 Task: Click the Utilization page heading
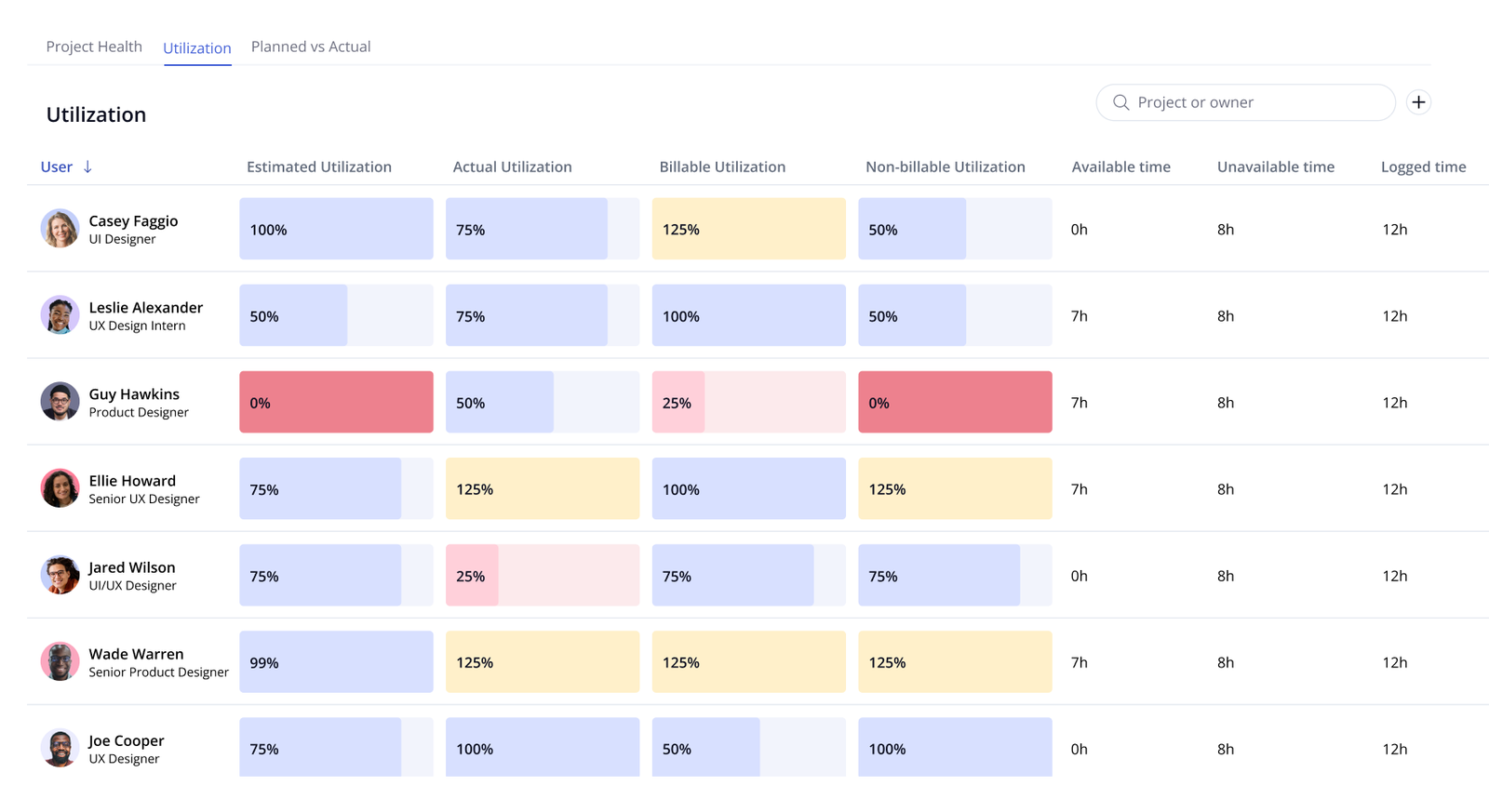coord(95,113)
